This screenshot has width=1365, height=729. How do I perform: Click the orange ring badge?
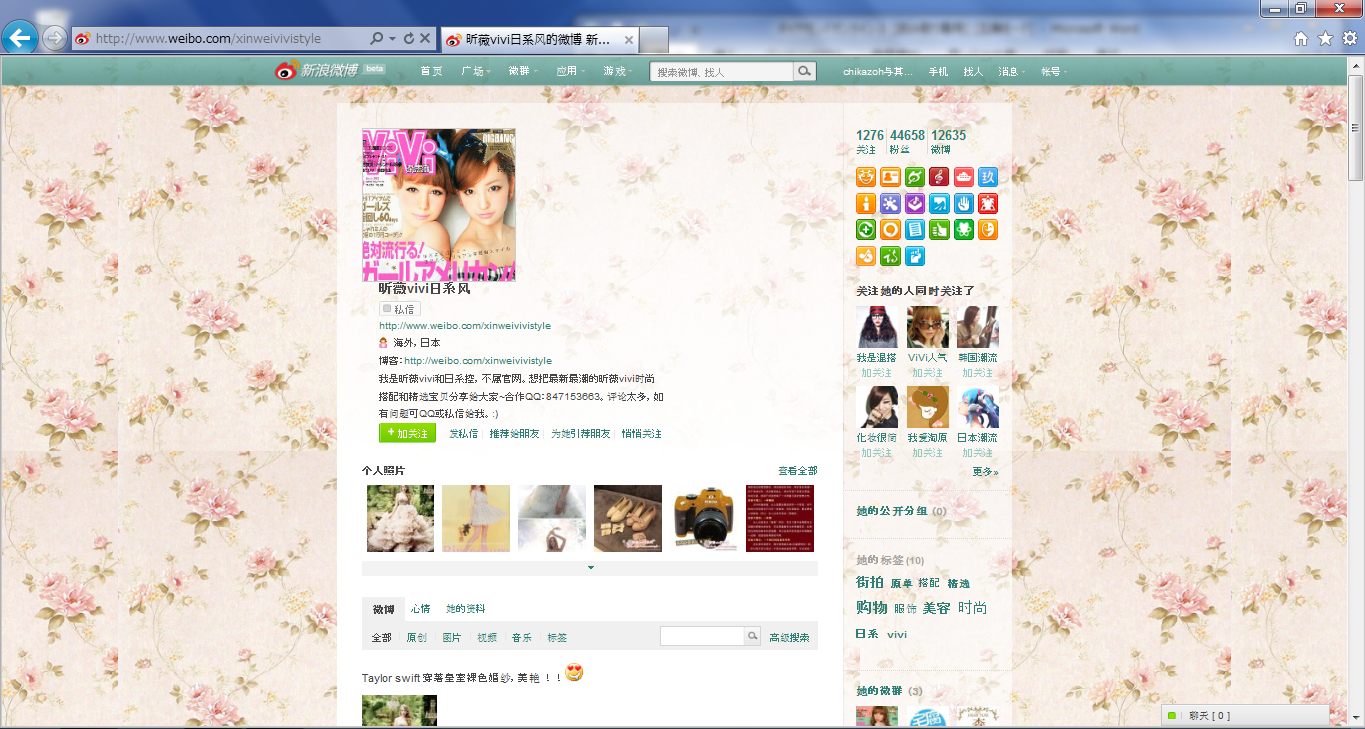coord(891,229)
